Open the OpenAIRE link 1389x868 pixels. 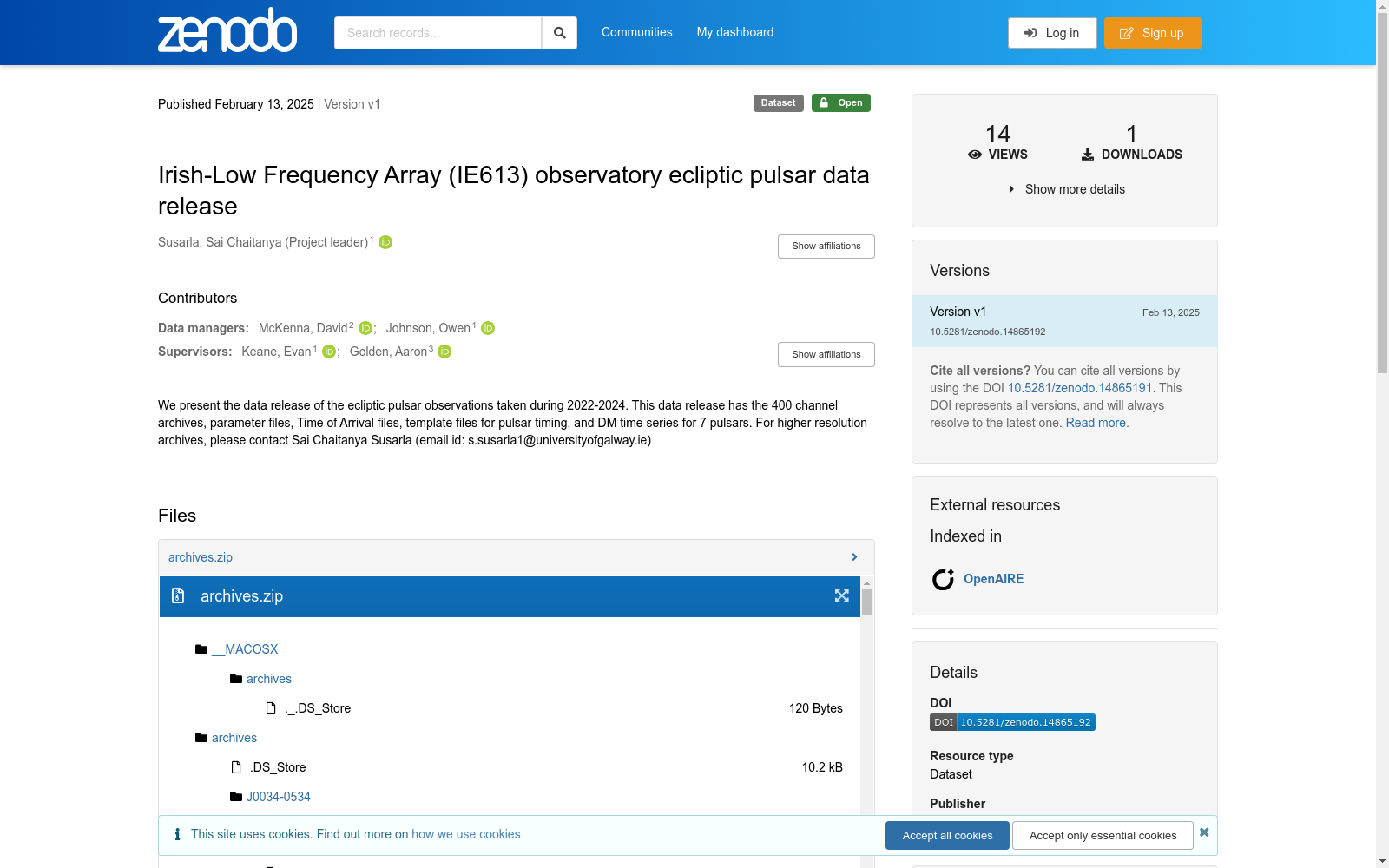click(x=994, y=579)
